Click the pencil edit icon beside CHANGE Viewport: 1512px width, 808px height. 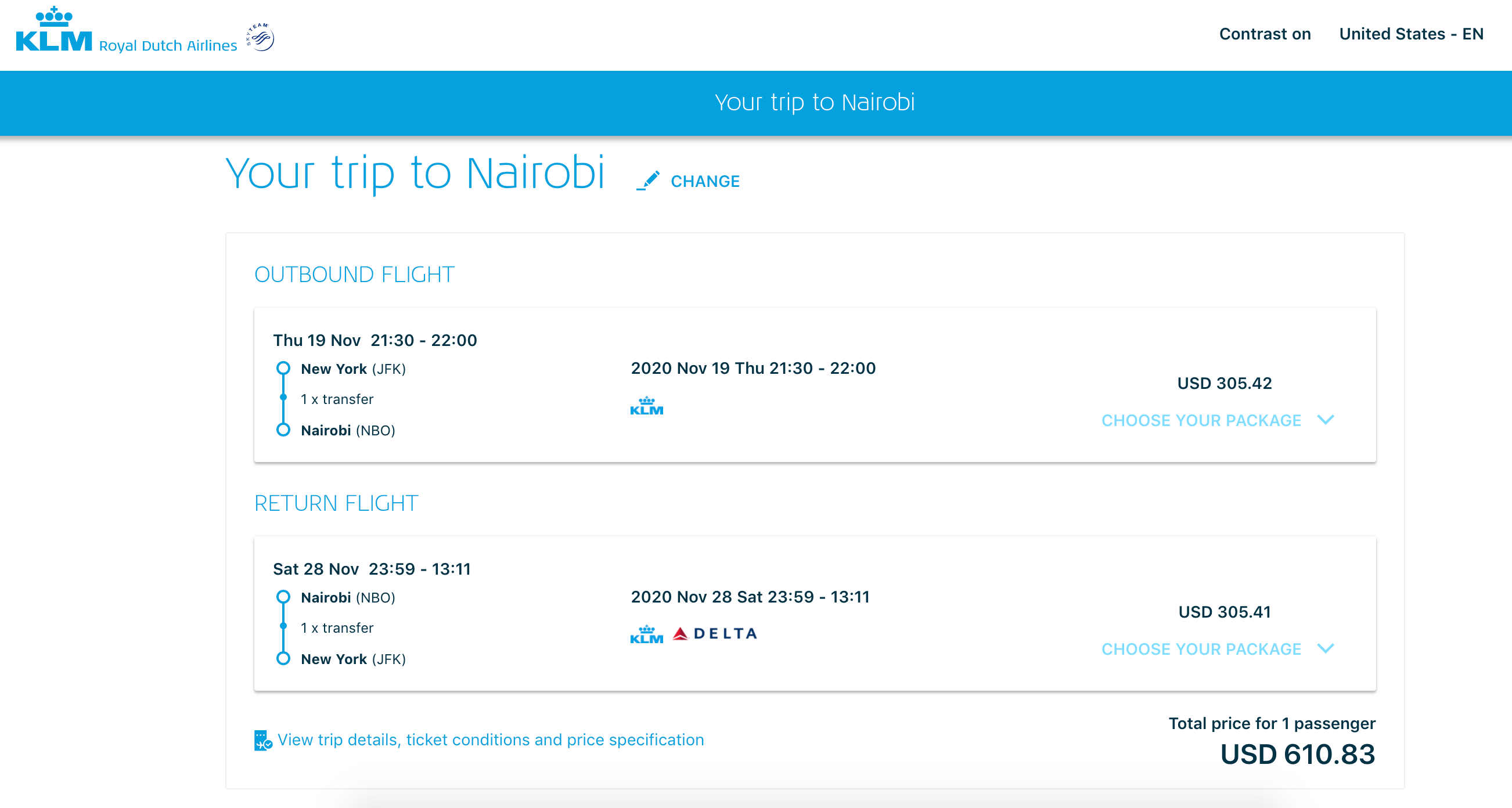click(648, 181)
